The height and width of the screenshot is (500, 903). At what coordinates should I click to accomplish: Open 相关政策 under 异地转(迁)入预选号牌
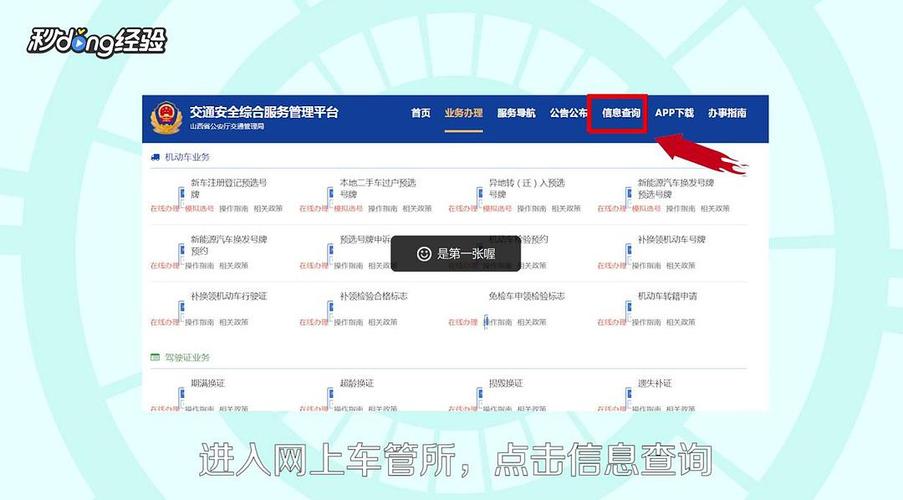point(566,209)
